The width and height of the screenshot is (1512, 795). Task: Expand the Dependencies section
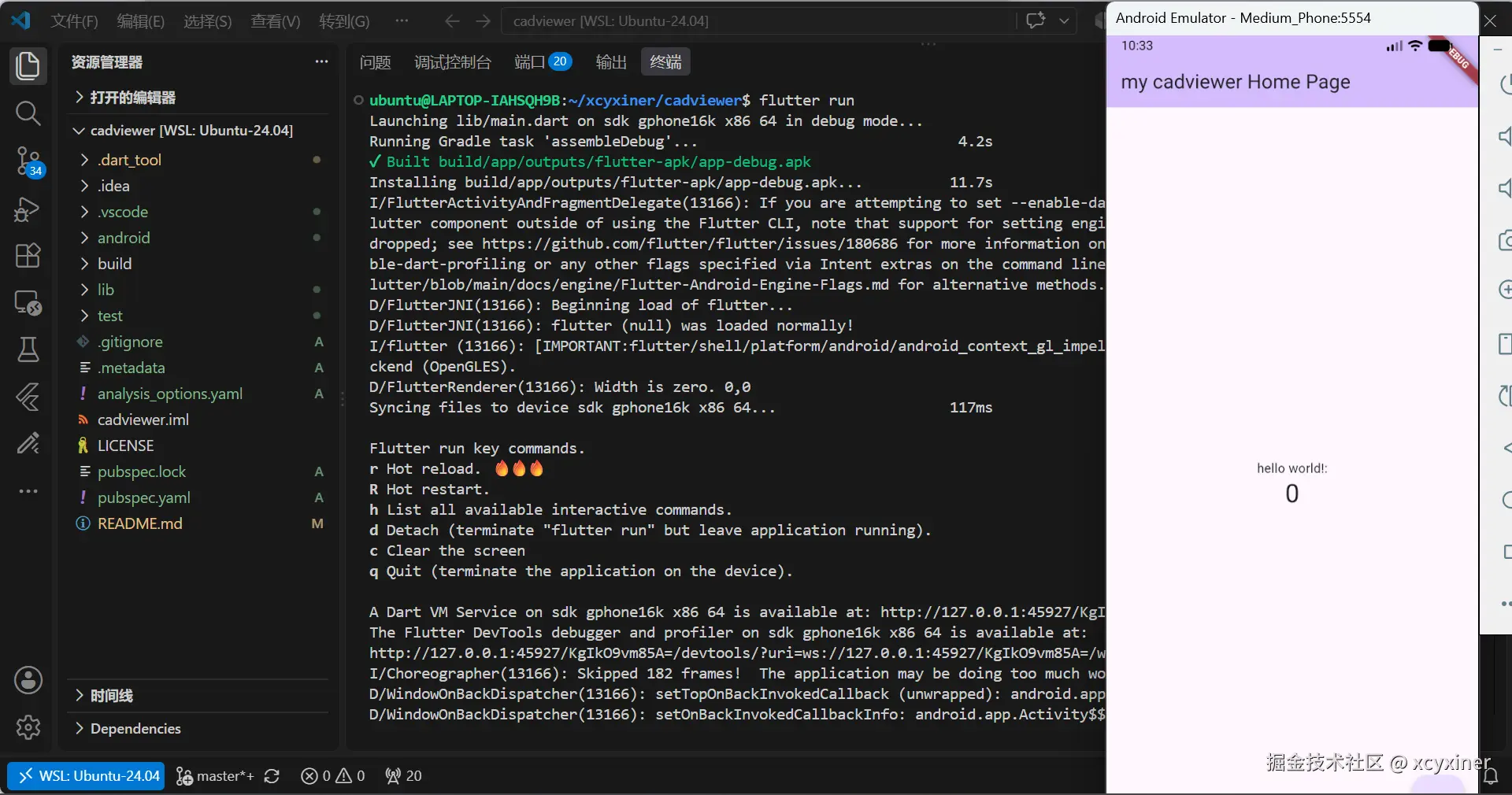198,729
